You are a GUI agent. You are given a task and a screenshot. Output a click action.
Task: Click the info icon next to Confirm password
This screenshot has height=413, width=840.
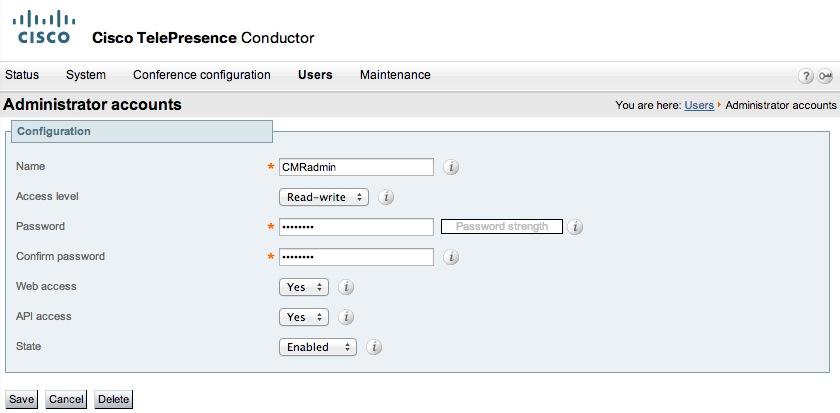pos(451,257)
